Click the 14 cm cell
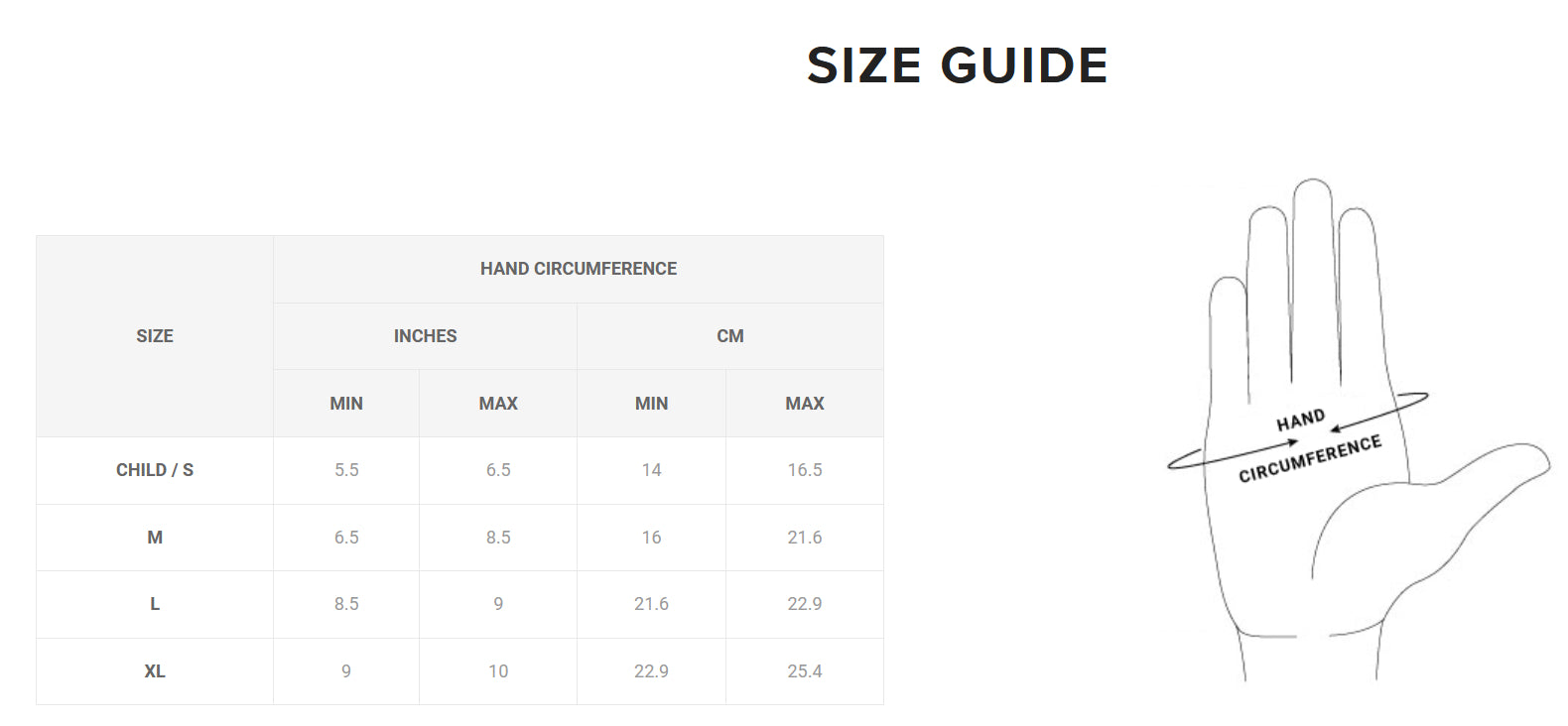The width and height of the screenshot is (1568, 726). pyautogui.click(x=651, y=470)
